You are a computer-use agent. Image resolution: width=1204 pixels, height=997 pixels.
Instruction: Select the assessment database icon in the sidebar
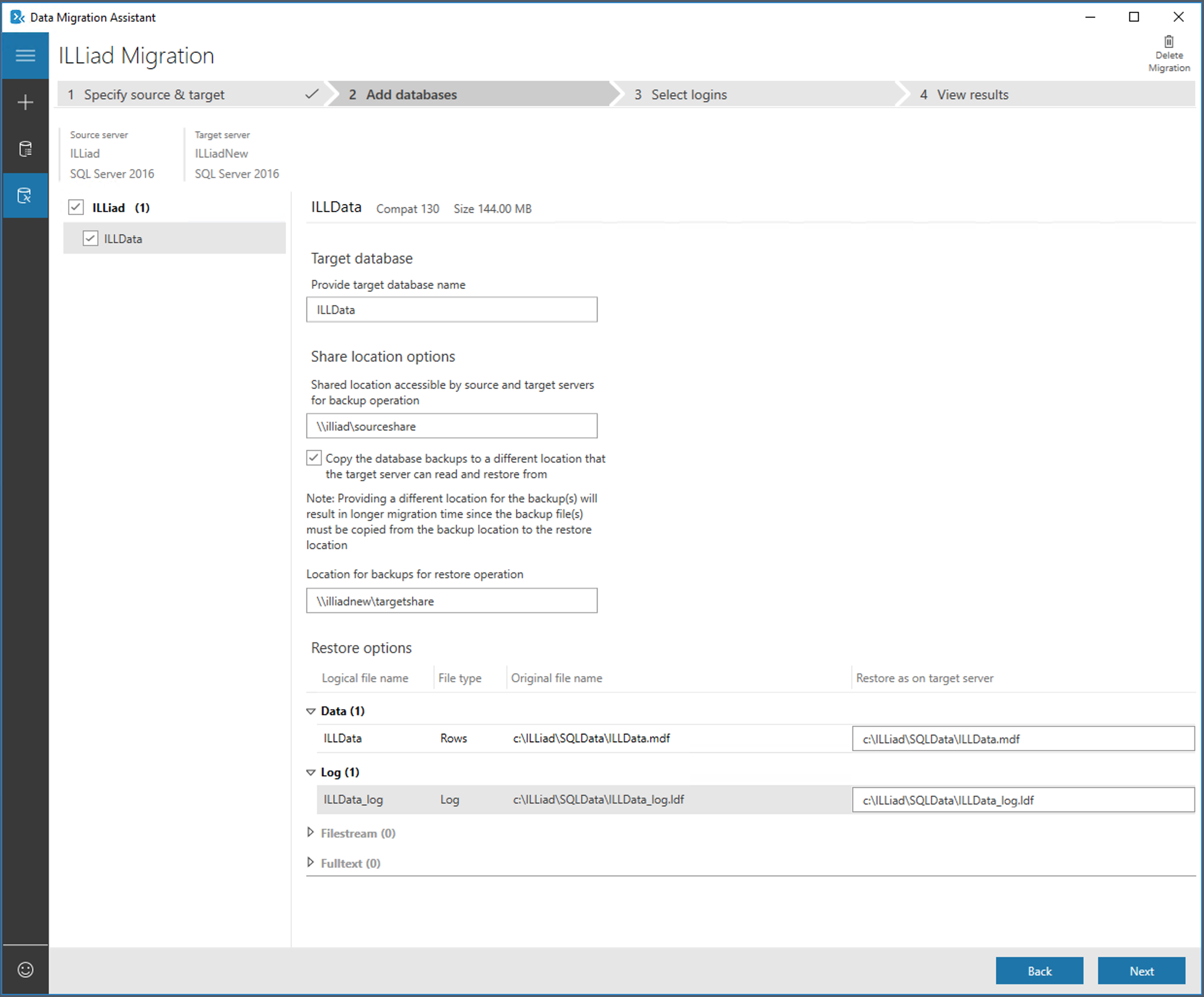25,149
